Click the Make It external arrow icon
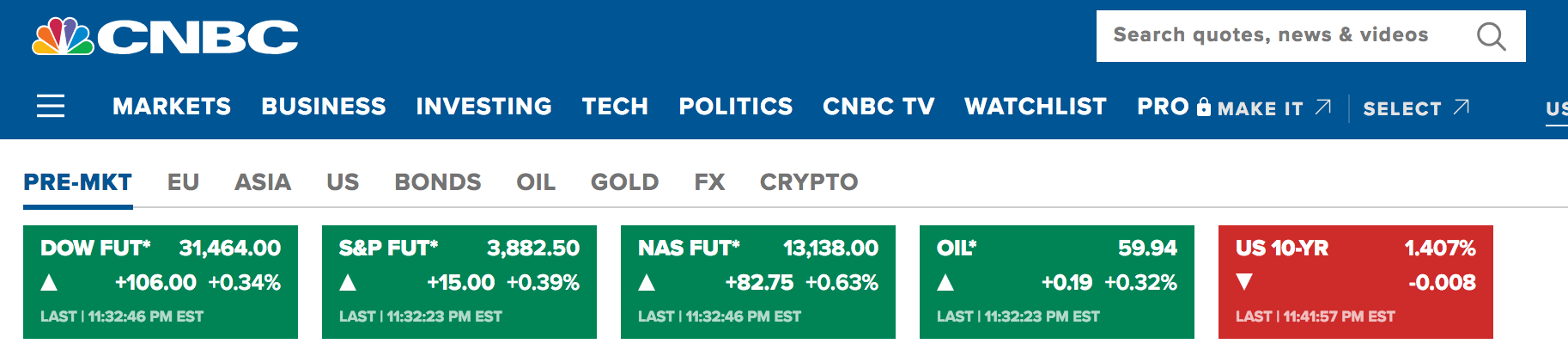The width and height of the screenshot is (1568, 356). click(x=1323, y=107)
